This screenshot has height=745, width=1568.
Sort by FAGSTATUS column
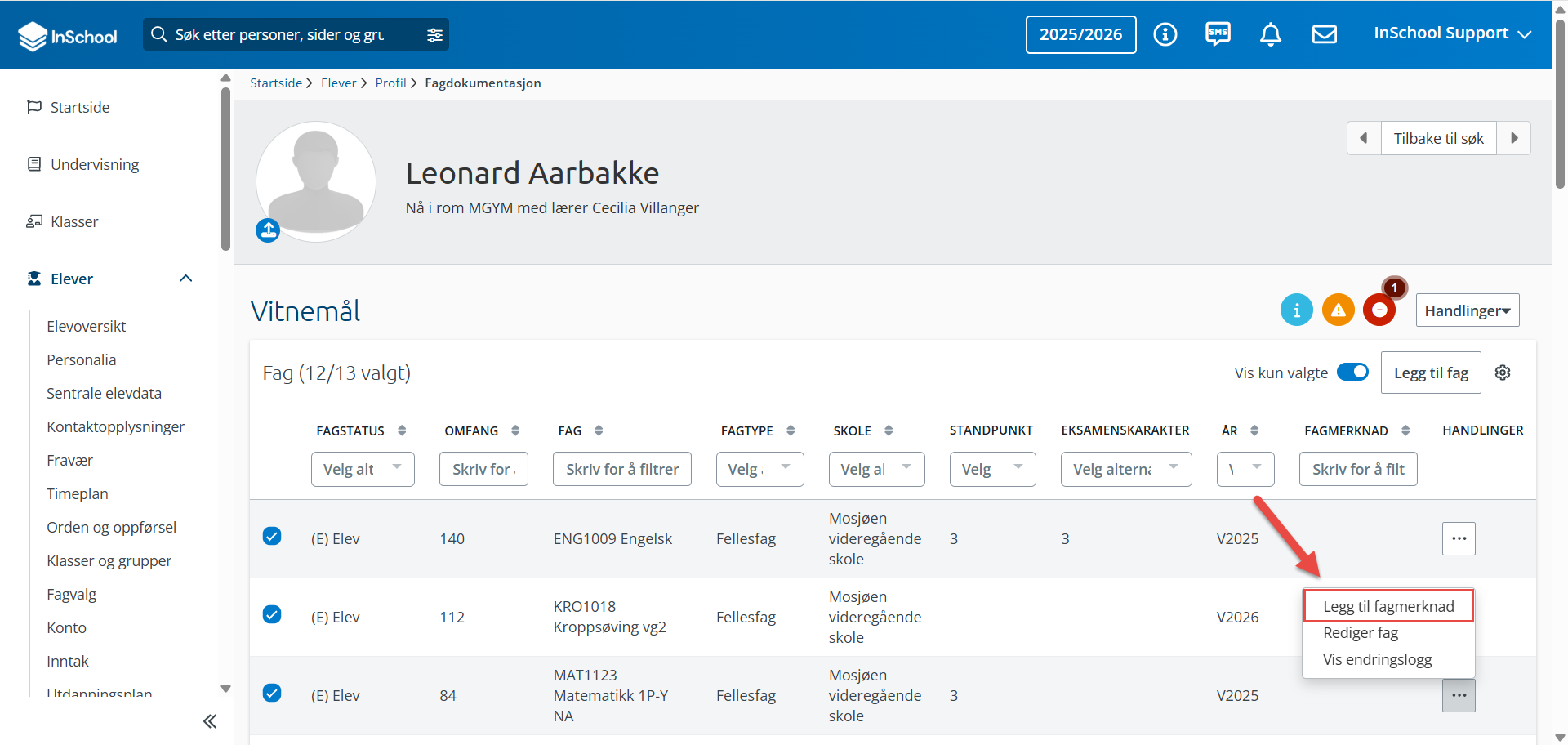tap(402, 430)
